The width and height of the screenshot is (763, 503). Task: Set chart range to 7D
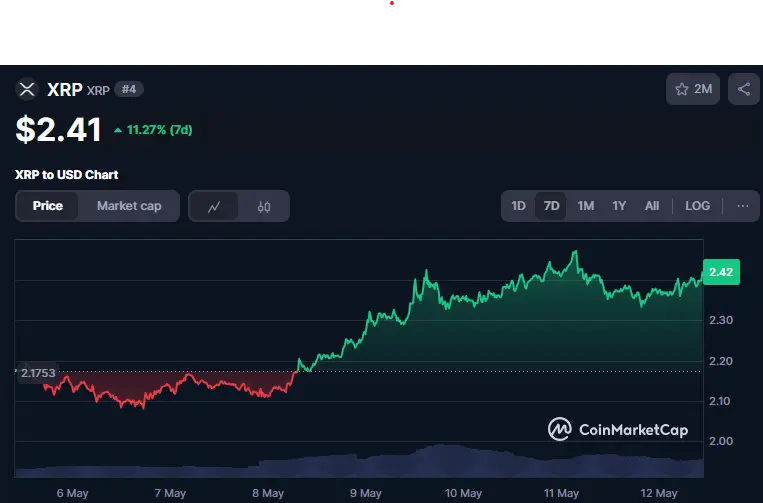(x=551, y=206)
